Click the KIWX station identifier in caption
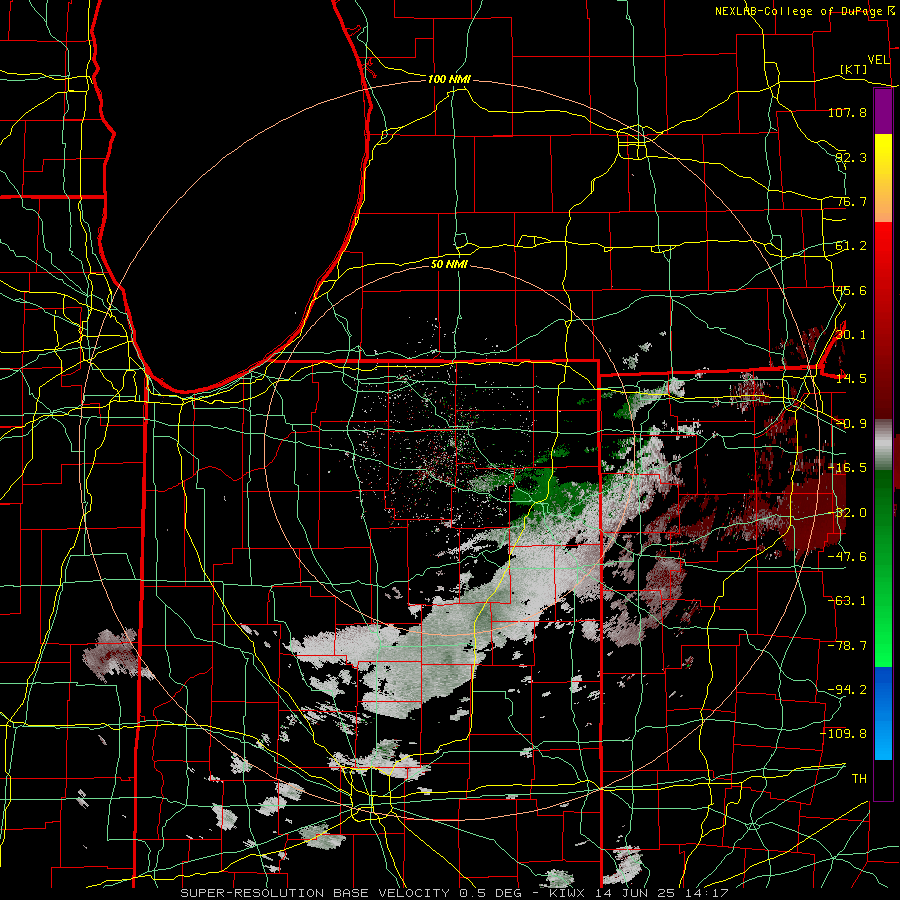The height and width of the screenshot is (900, 900). (565, 893)
